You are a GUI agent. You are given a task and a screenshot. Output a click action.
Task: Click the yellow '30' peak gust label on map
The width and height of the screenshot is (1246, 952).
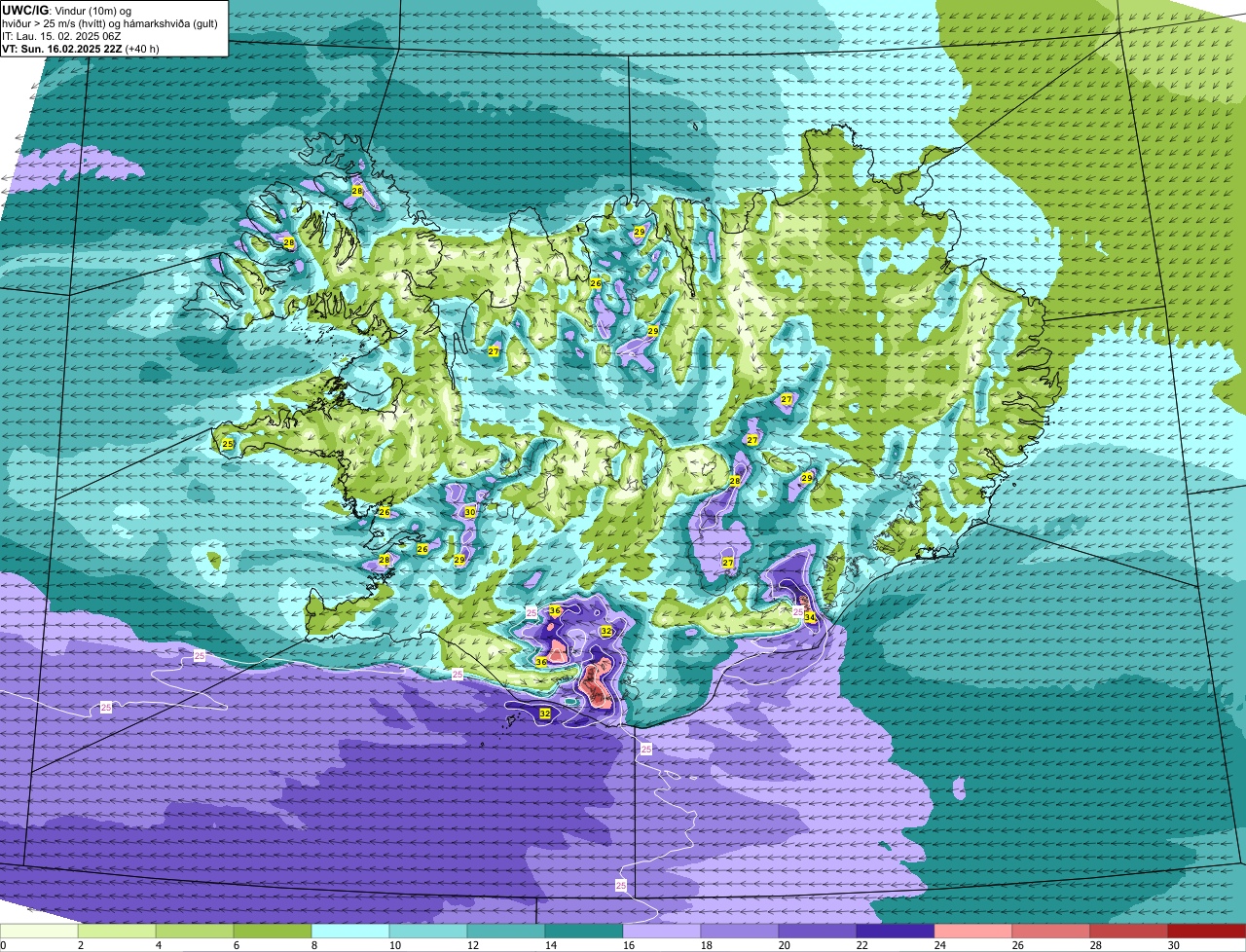[470, 512]
